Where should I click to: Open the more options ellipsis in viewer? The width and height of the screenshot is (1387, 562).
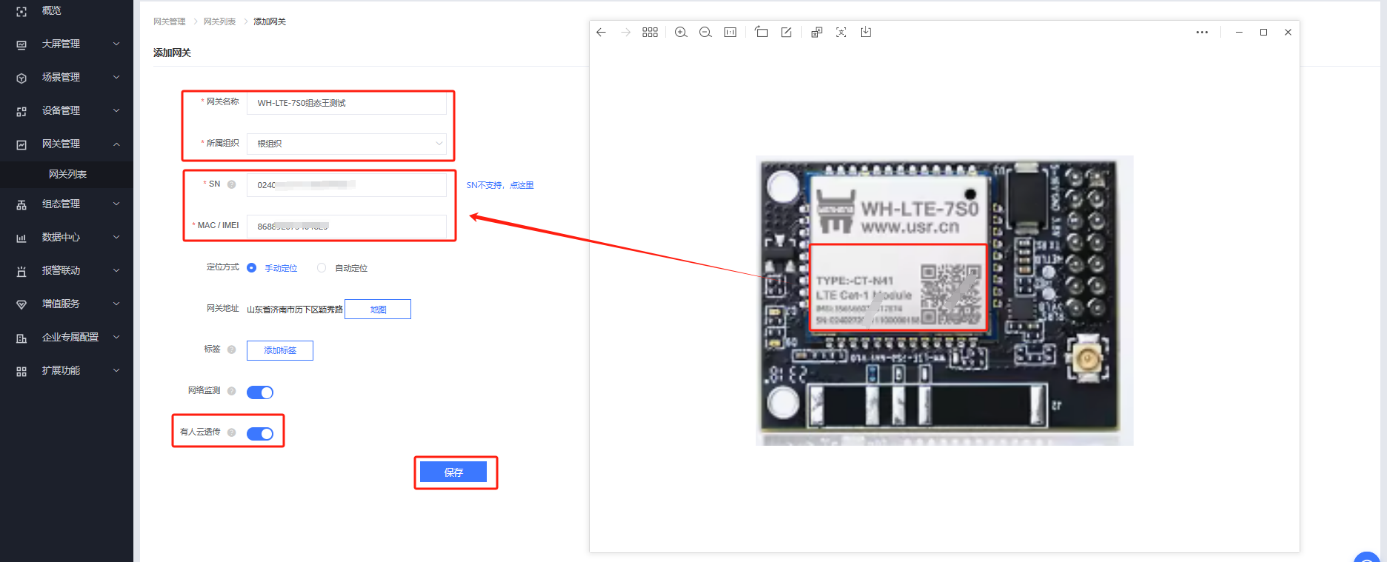point(1202,32)
